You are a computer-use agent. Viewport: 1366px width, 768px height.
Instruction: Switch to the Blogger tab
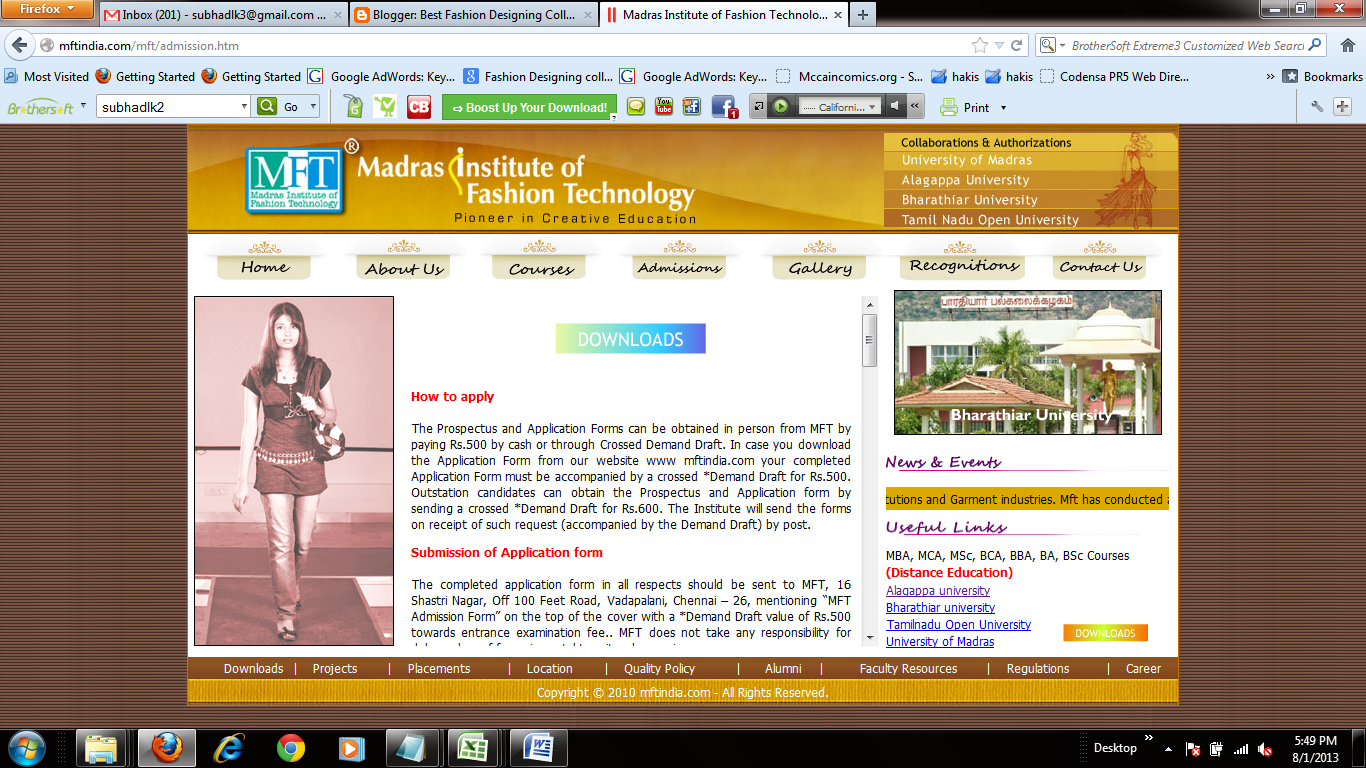[472, 15]
